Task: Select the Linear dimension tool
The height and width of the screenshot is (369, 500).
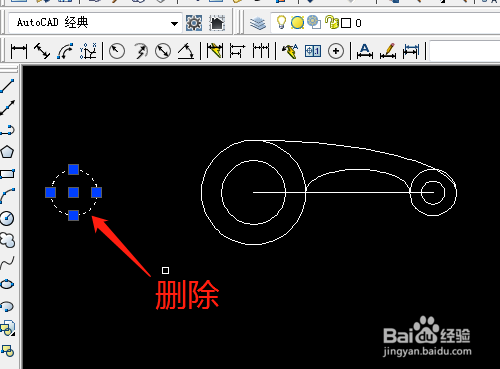Action: [19, 51]
